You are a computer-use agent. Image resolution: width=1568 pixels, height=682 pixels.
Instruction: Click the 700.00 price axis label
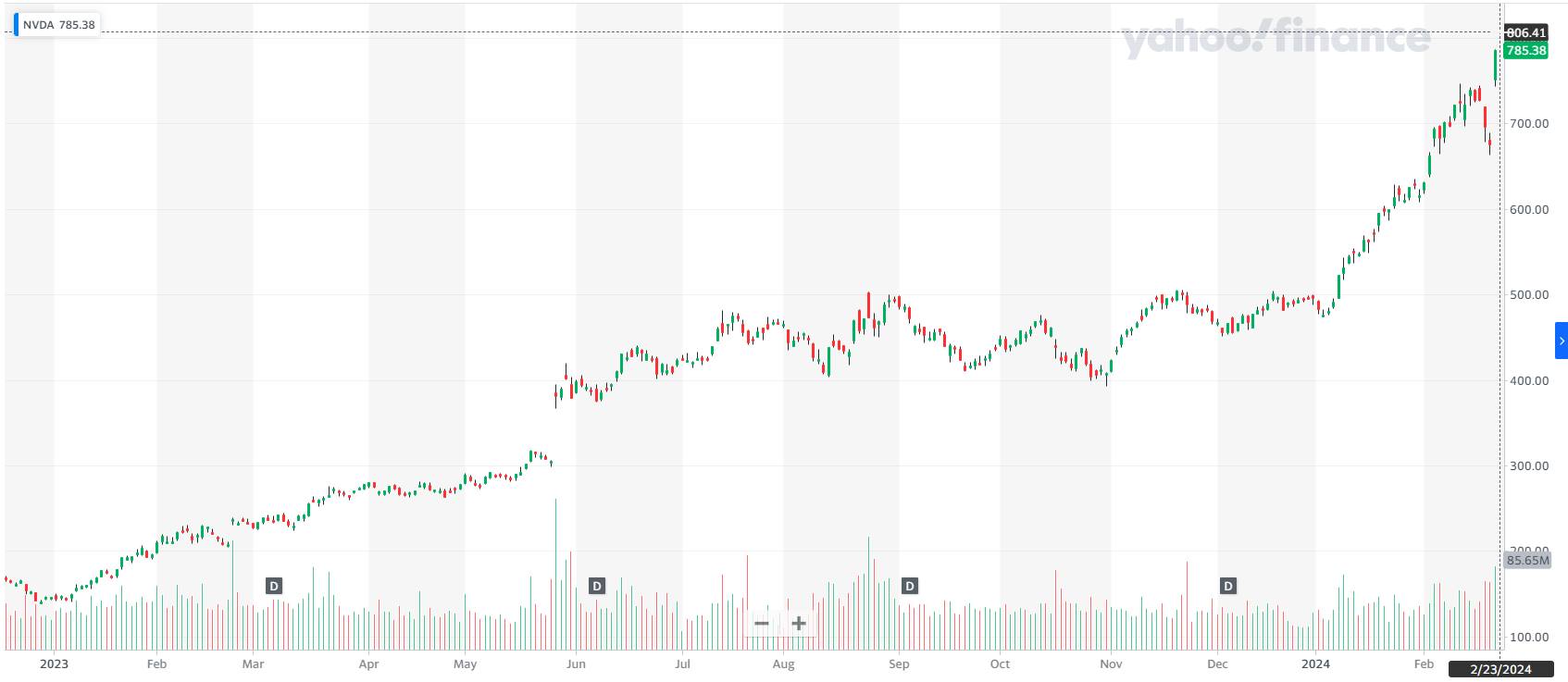[x=1528, y=124]
